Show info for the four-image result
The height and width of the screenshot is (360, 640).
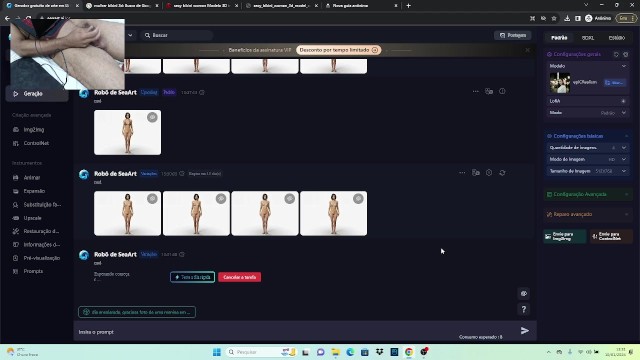click(489, 173)
